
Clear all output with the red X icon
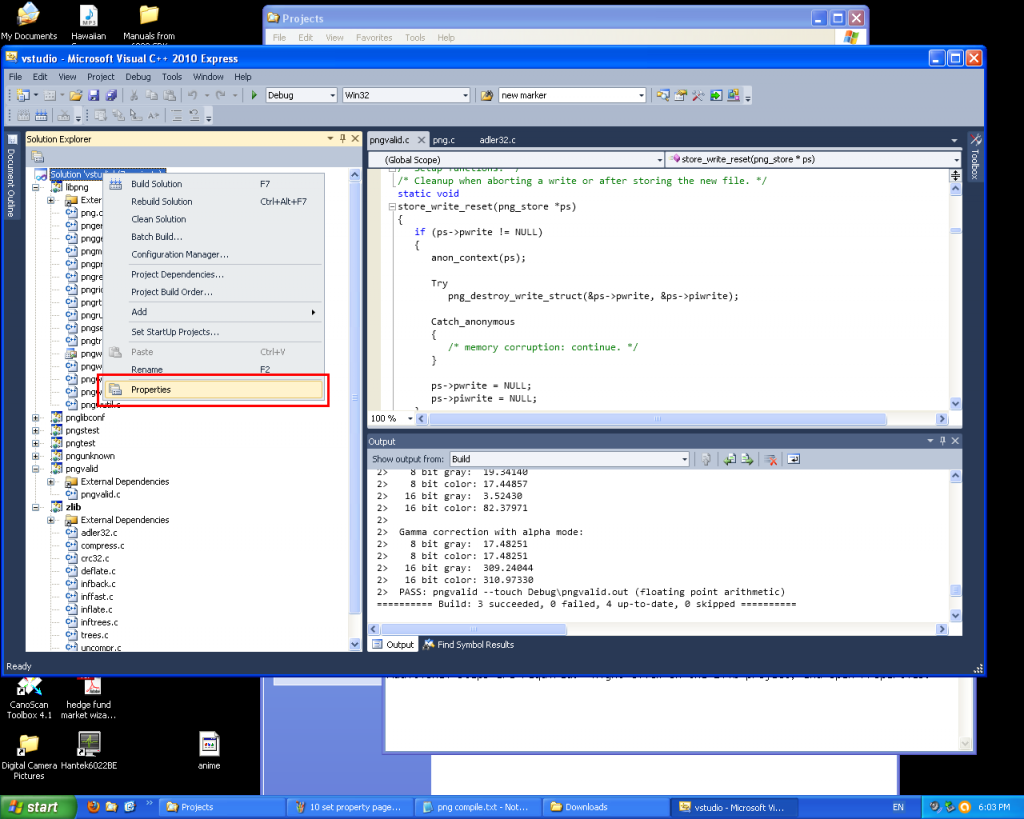click(x=771, y=460)
